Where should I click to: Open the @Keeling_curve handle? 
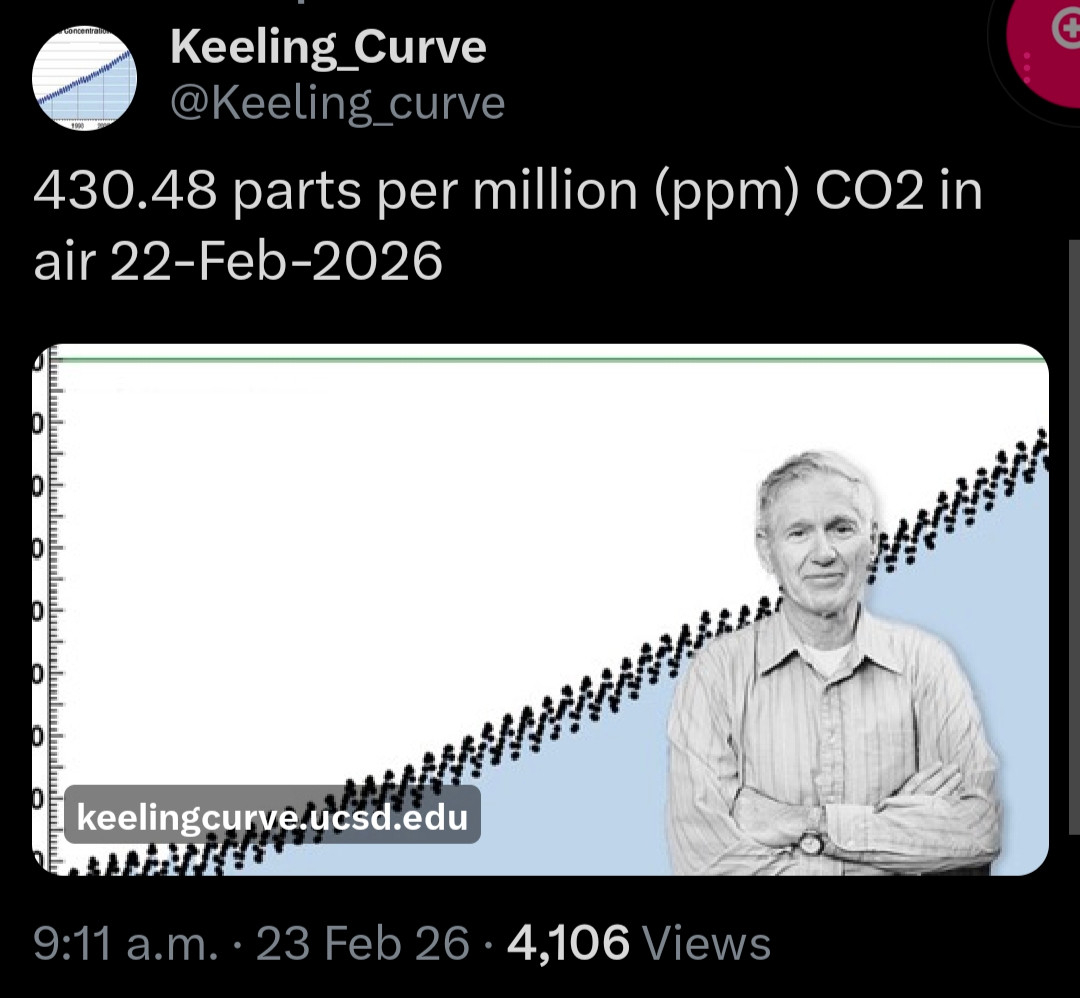(x=338, y=102)
